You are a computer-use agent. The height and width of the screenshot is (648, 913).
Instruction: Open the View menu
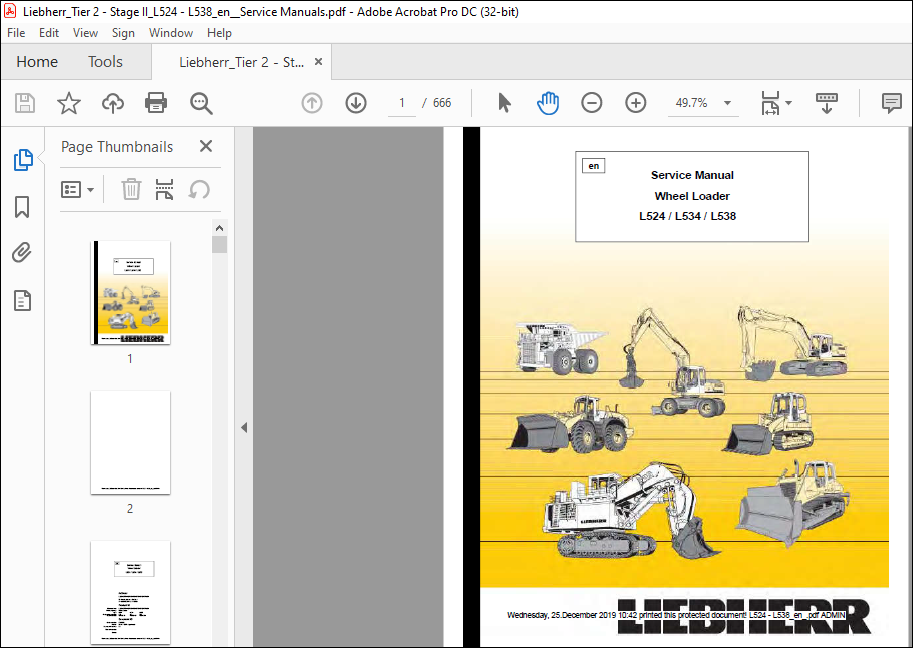(85, 33)
